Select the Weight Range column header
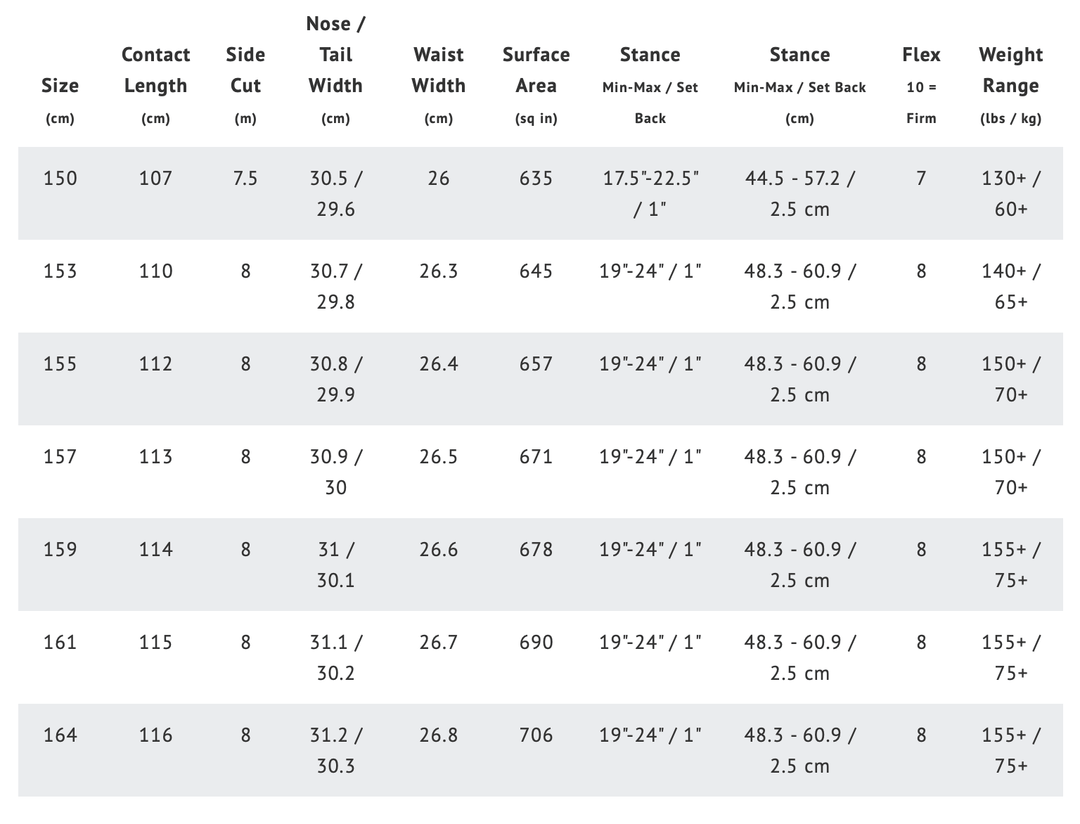This screenshot has height=824, width=1080. 1010,70
